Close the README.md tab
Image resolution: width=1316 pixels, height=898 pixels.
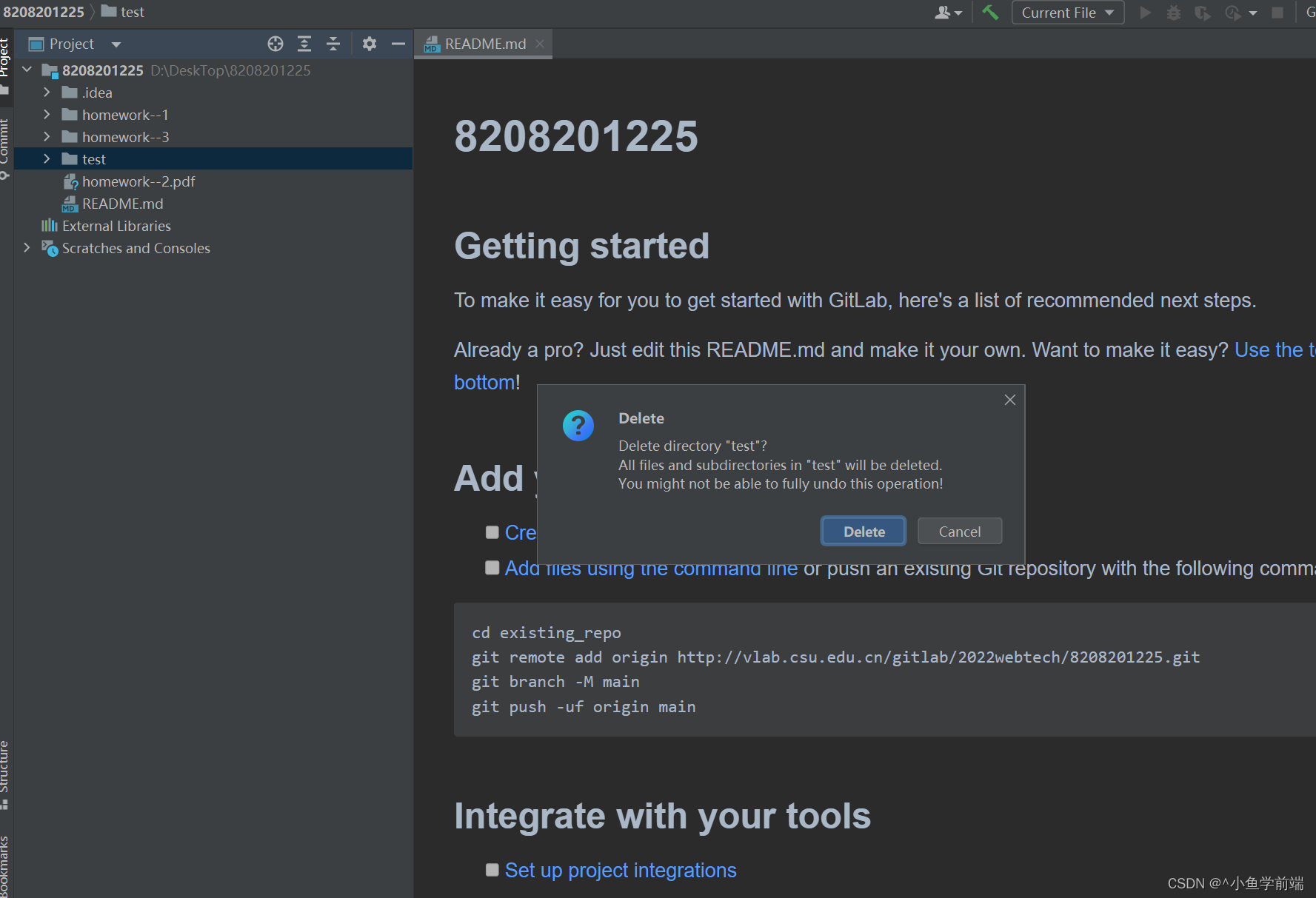(x=540, y=44)
